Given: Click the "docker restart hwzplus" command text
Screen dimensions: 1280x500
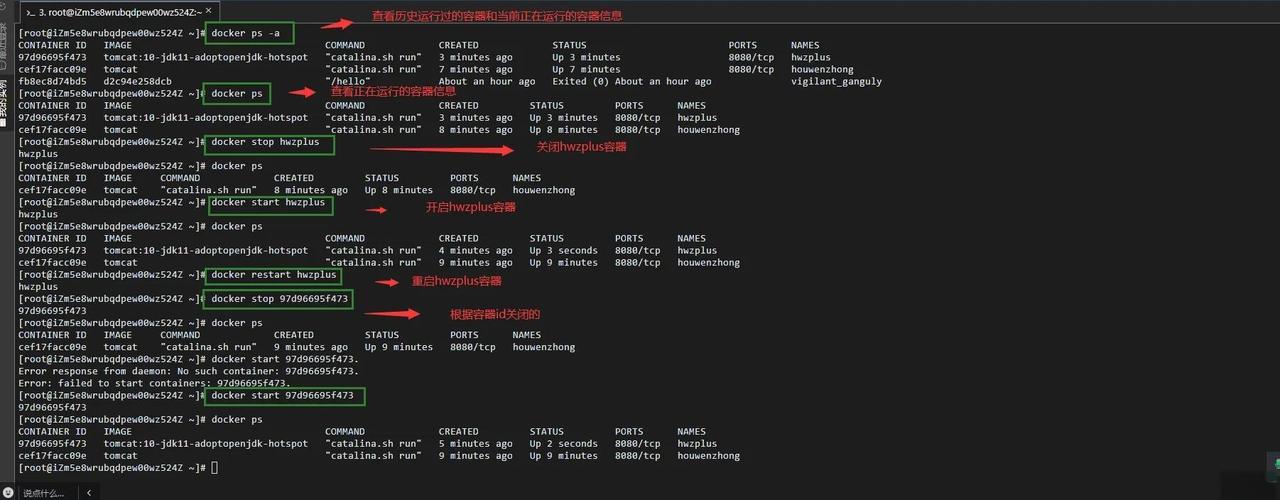Looking at the screenshot, I should click(273, 275).
